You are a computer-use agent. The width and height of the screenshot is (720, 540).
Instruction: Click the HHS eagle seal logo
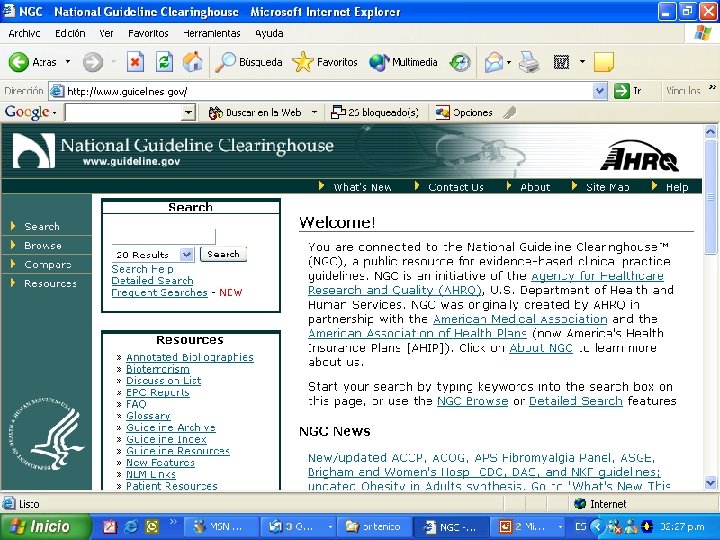46,433
